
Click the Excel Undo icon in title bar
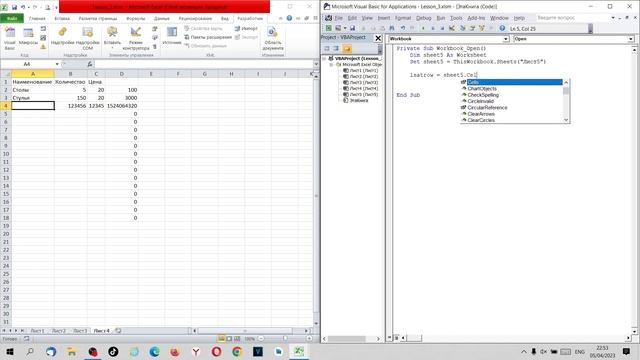click(23, 7)
